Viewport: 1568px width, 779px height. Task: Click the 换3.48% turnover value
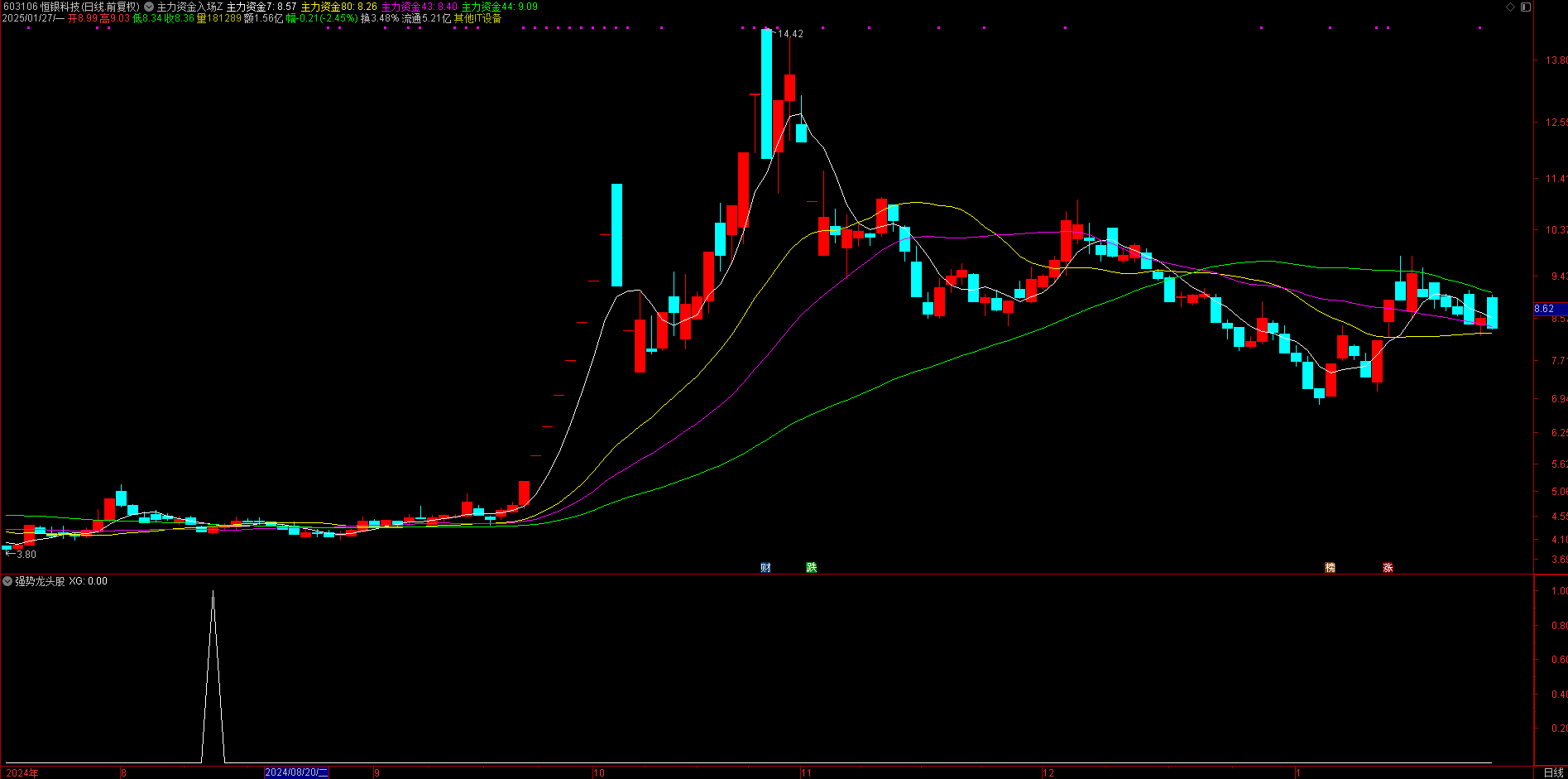click(x=380, y=18)
